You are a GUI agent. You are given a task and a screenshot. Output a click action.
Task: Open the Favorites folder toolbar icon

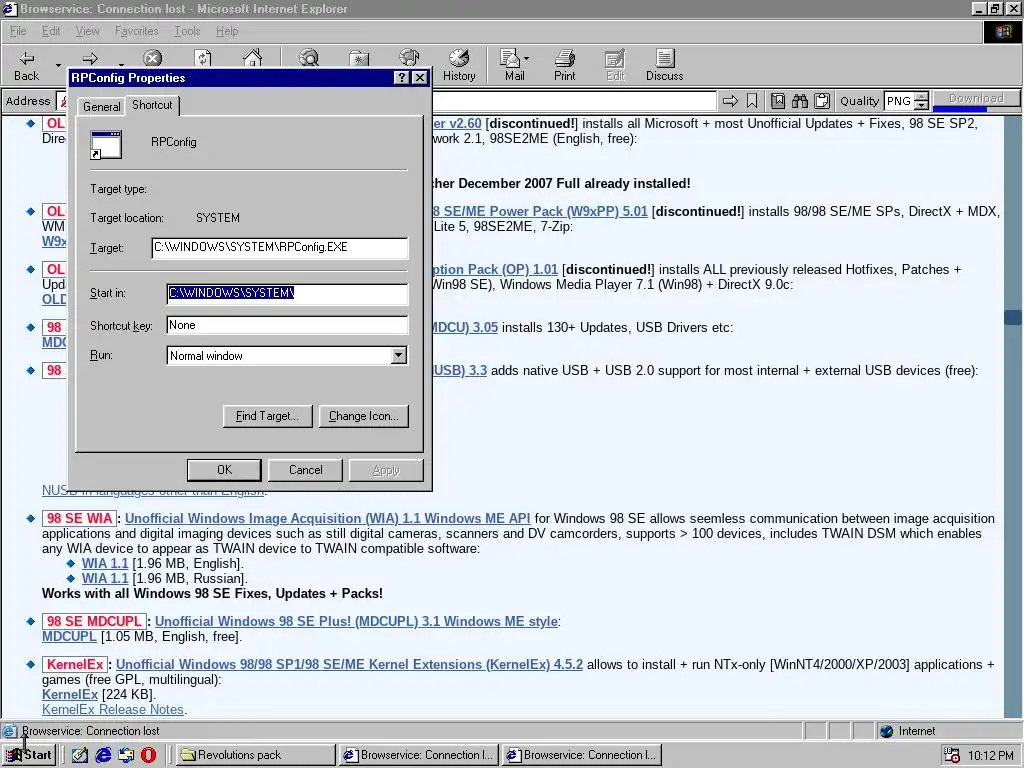(x=359, y=57)
